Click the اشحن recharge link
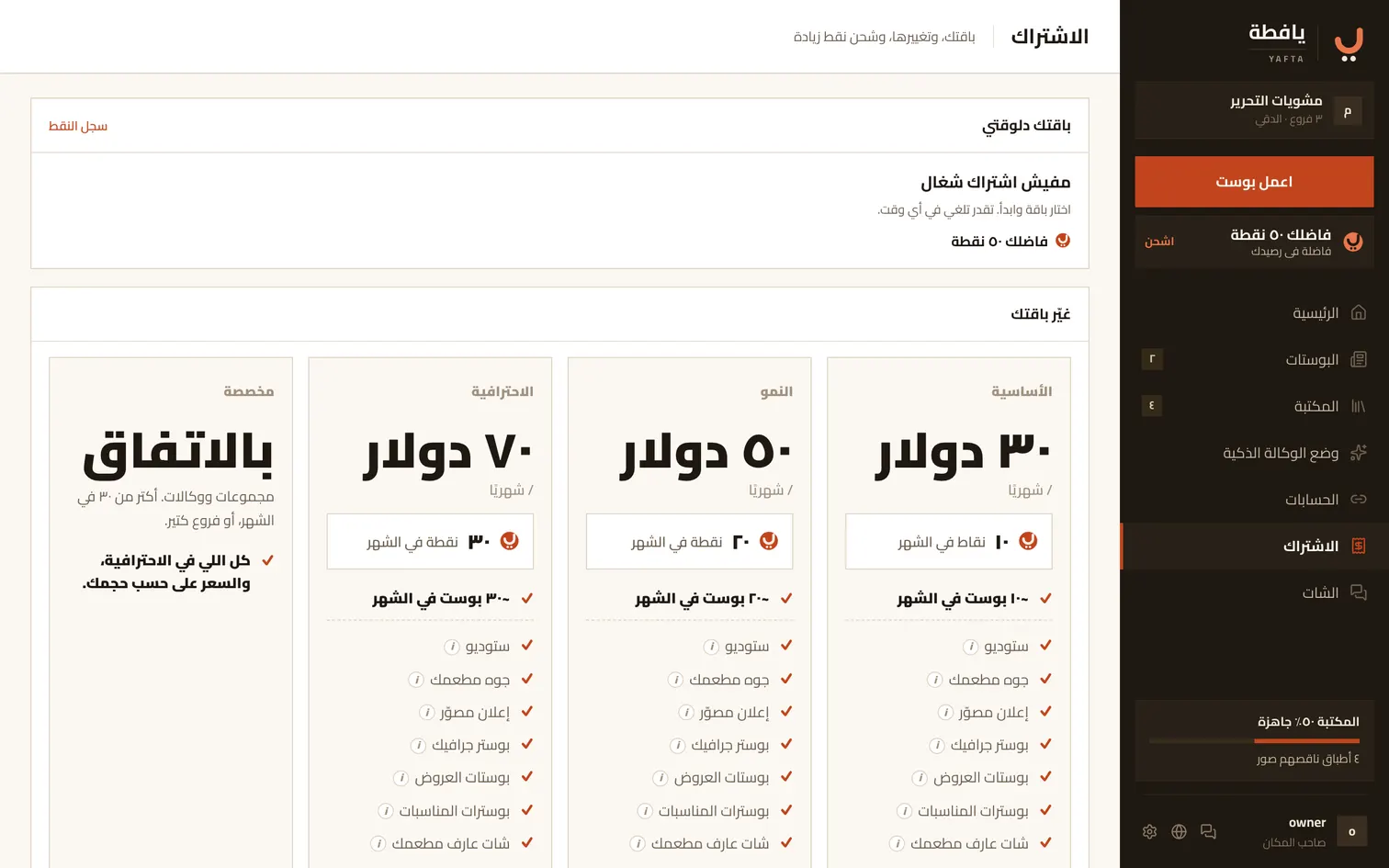Viewport: 1389px width, 868px height. (1159, 242)
